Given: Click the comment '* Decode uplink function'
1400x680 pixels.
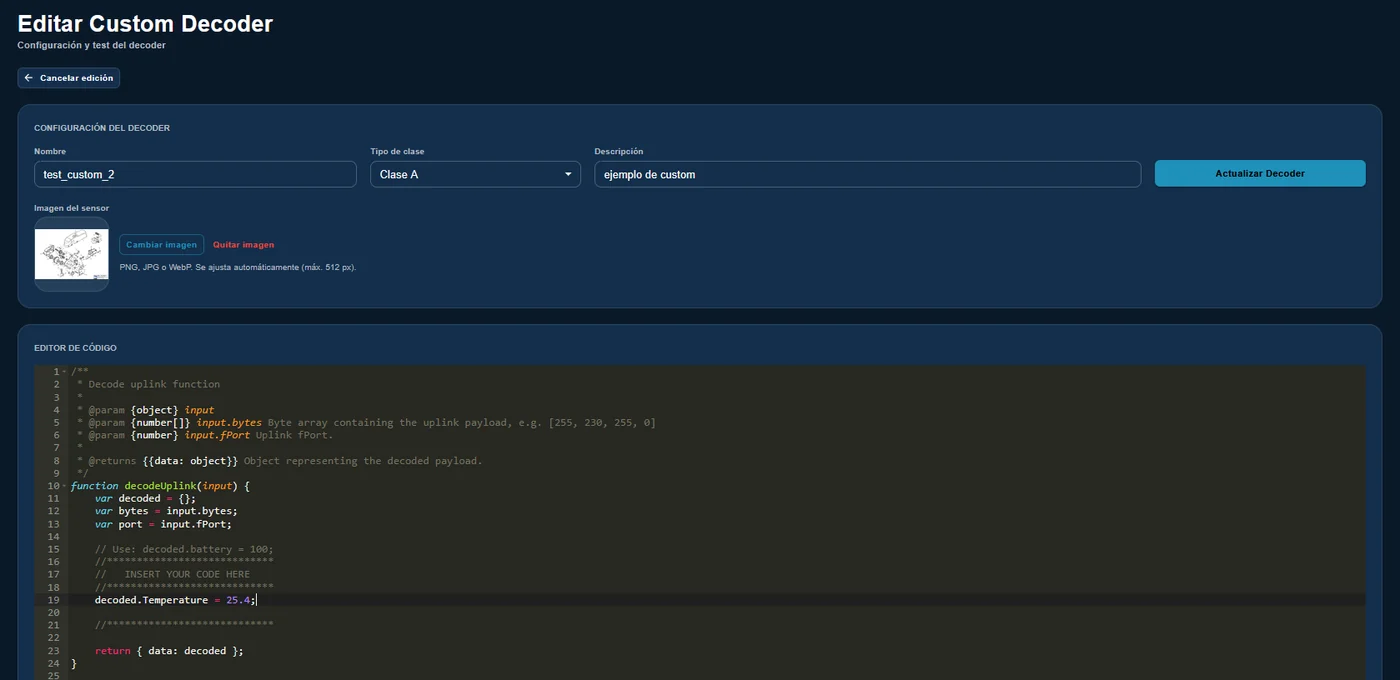Looking at the screenshot, I should 148,384.
